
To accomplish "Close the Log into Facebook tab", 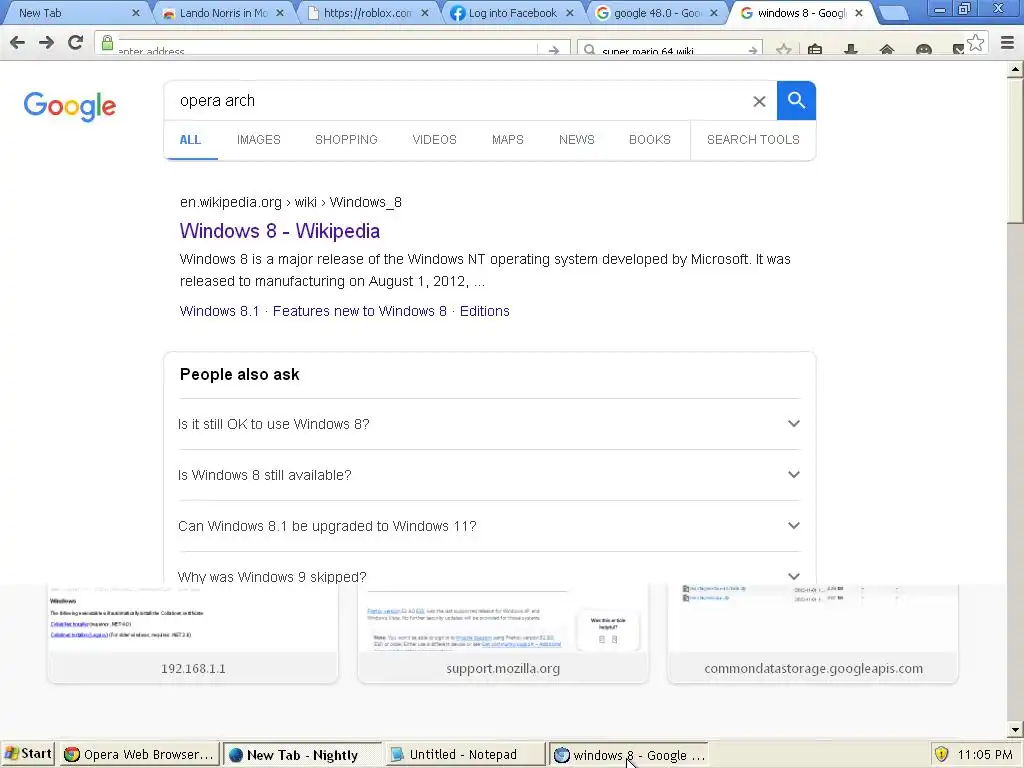I will [569, 13].
